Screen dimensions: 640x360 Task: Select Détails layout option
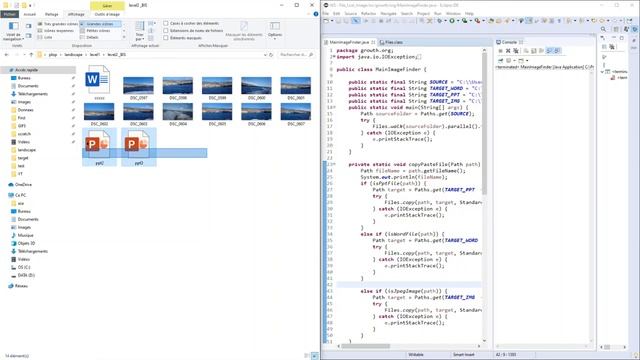[89, 37]
